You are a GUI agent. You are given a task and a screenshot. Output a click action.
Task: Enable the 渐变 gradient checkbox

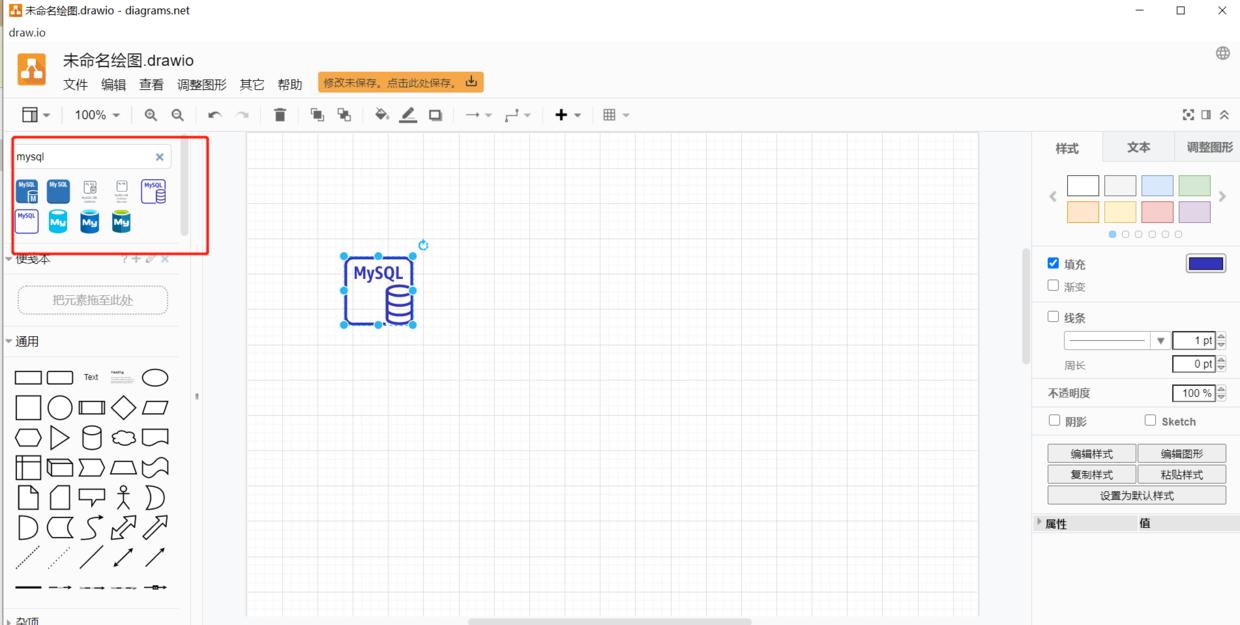[x=1053, y=286]
